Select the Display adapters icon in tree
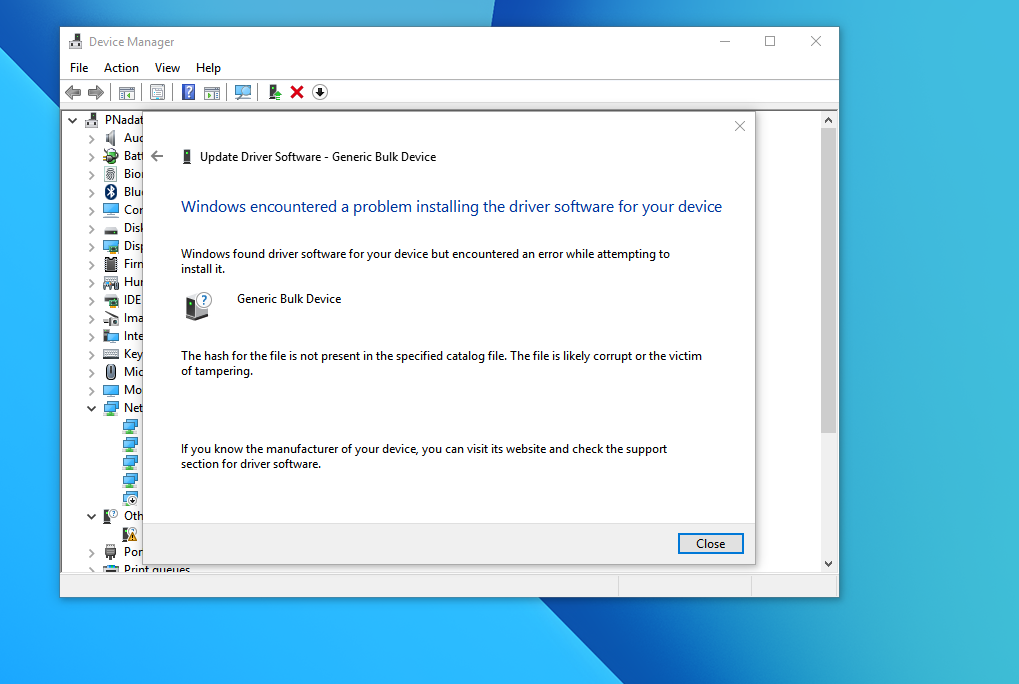Image resolution: width=1019 pixels, height=684 pixels. [x=111, y=246]
